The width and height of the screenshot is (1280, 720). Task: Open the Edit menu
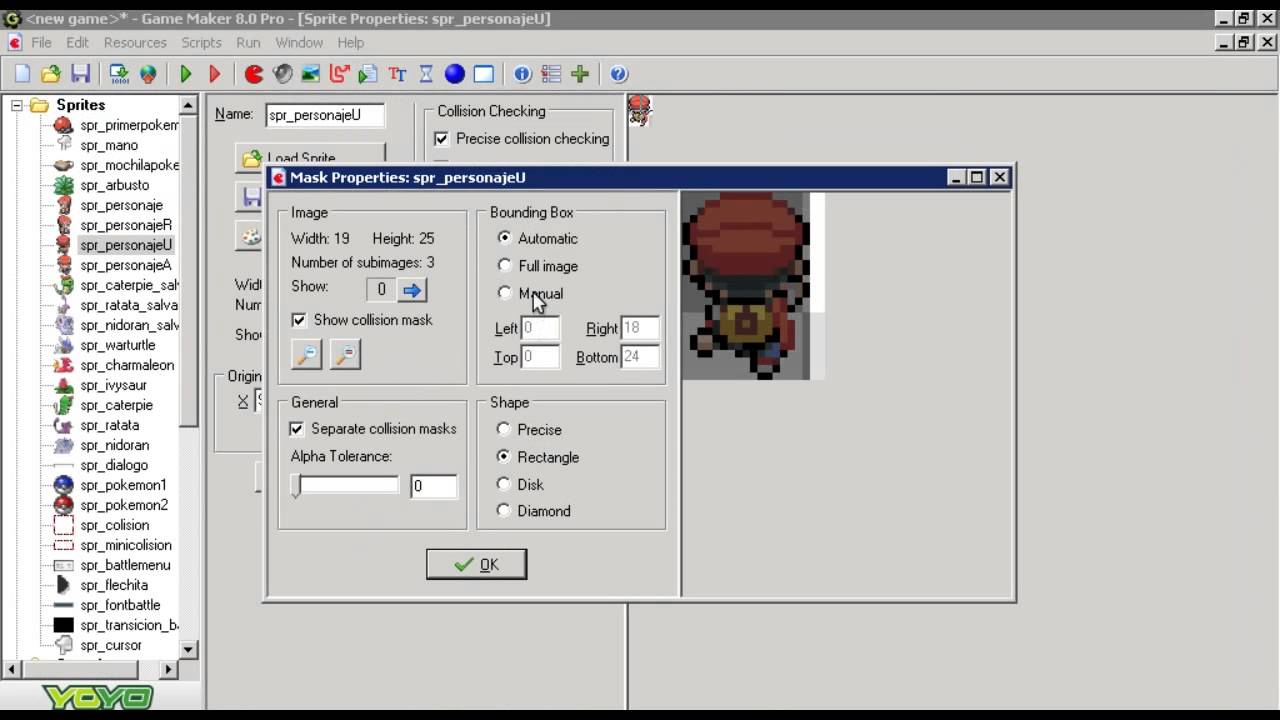pyautogui.click(x=77, y=43)
